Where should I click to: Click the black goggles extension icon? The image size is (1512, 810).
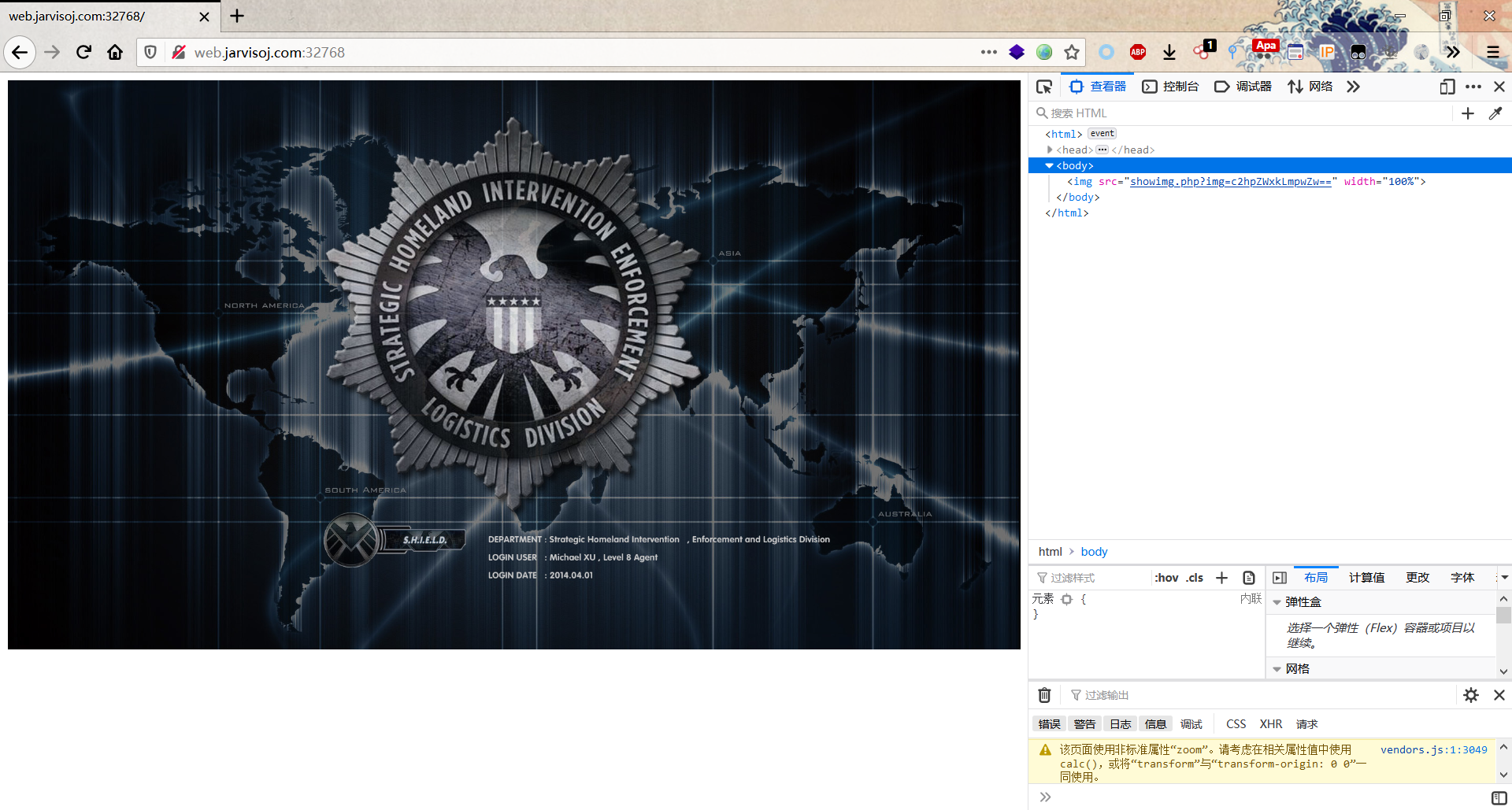[1358, 52]
